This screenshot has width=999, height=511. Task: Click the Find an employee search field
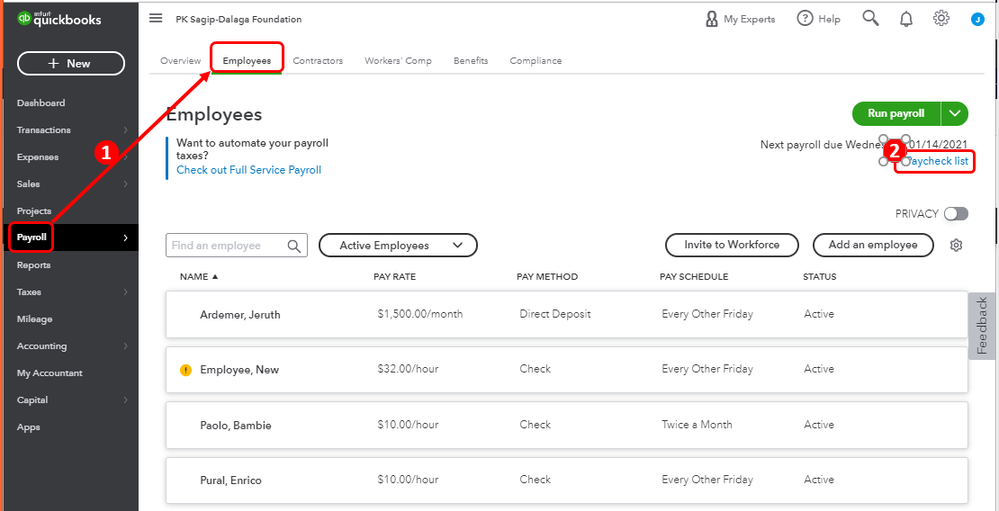[228, 246]
